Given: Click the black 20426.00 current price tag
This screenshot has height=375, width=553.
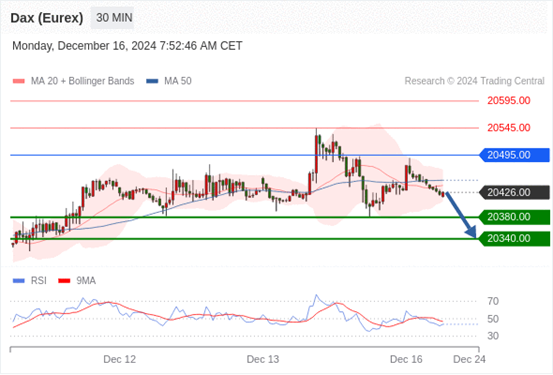Looking at the screenshot, I should pos(514,193).
